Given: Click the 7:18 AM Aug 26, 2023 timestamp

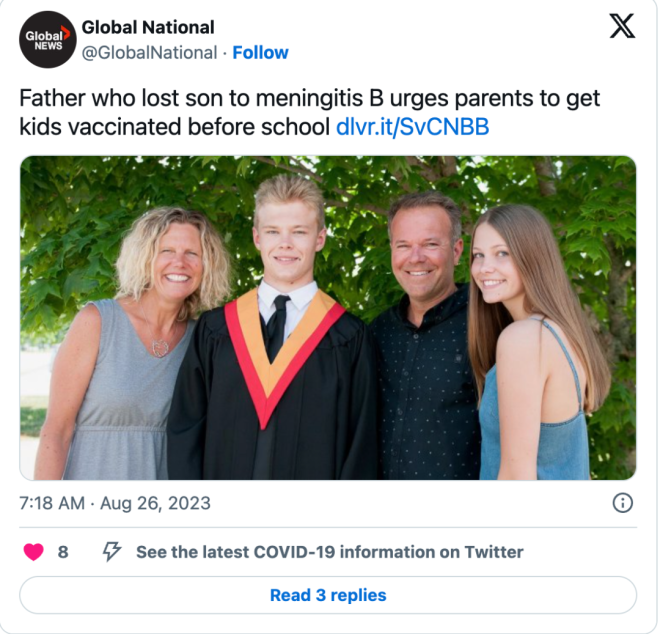Looking at the screenshot, I should [x=115, y=503].
